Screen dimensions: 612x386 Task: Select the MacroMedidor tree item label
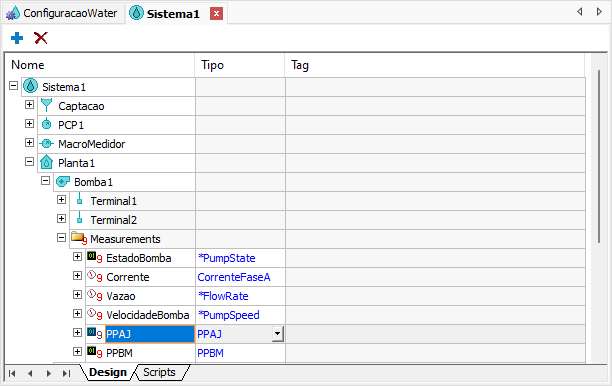point(92,144)
